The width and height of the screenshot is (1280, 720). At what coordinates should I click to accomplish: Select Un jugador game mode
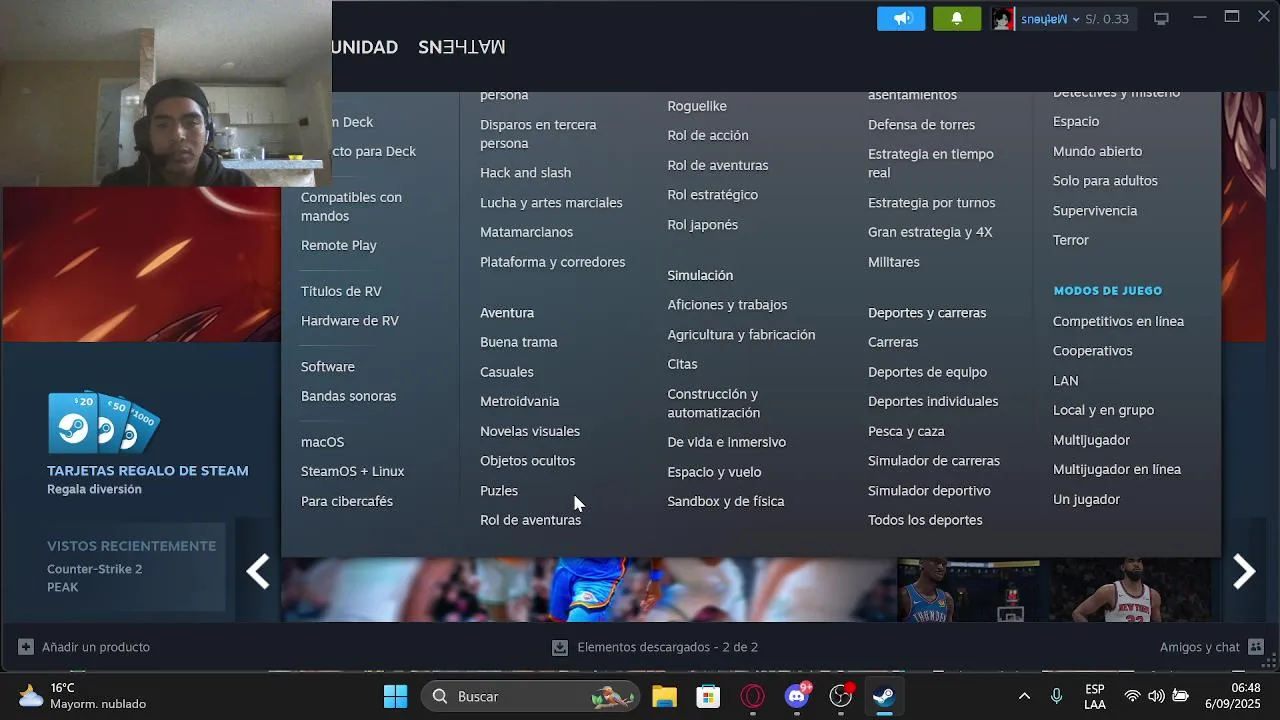pyautogui.click(x=1086, y=499)
